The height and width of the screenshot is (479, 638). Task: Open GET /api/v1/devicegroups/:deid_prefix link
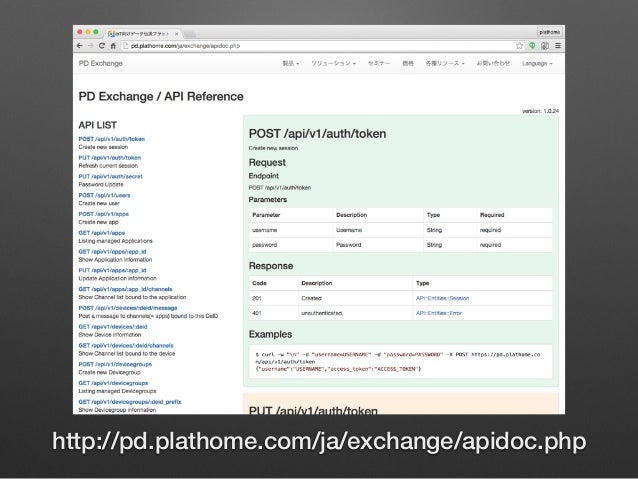(x=130, y=402)
